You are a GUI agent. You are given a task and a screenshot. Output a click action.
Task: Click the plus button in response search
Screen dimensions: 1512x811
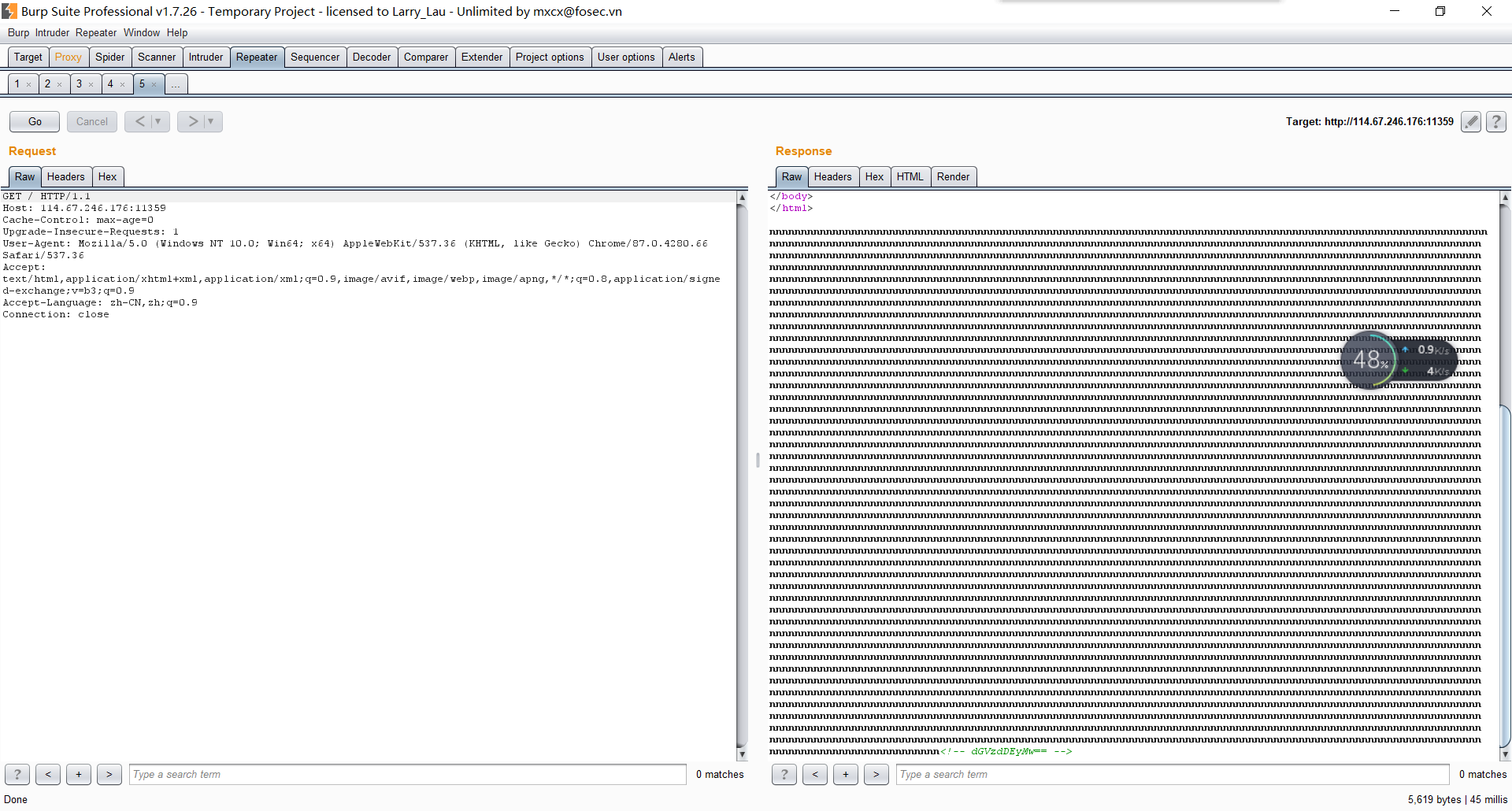point(845,774)
